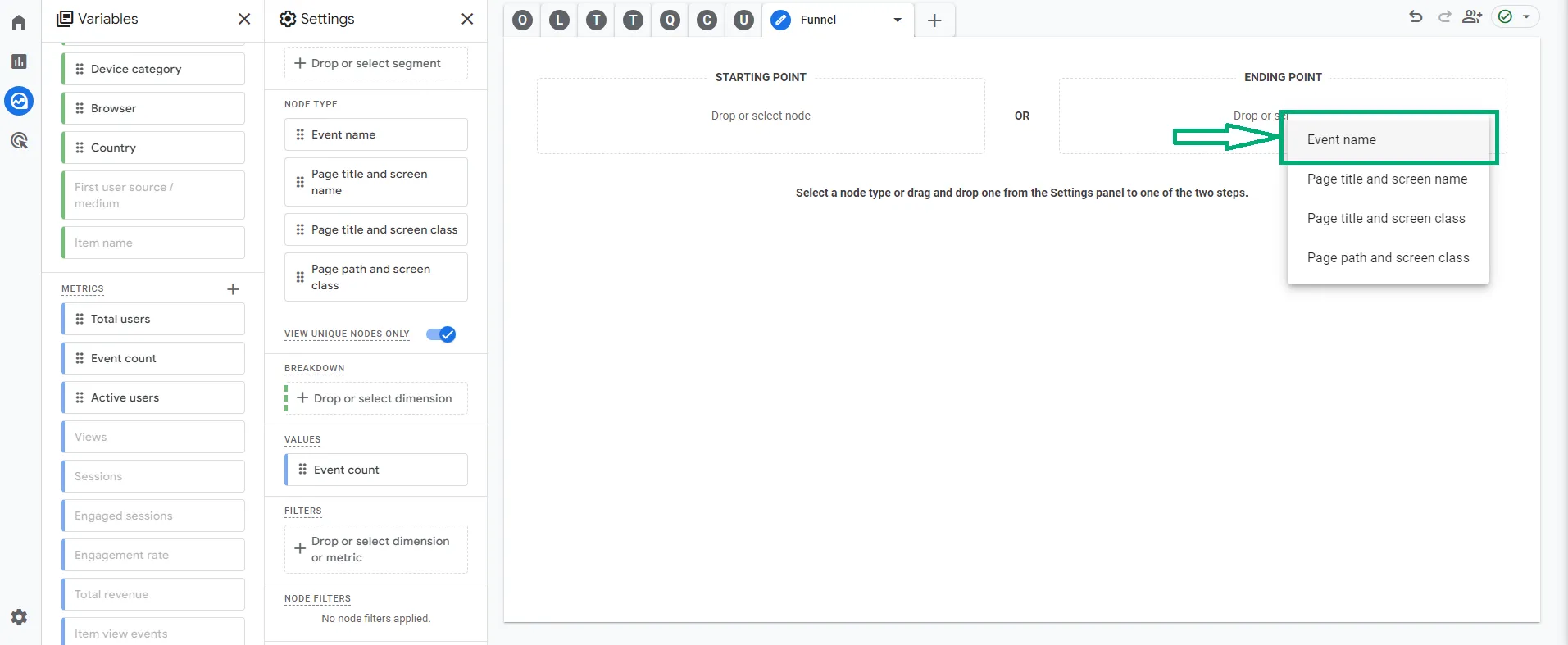This screenshot has height=645, width=1568.
Task: Select the Device category dimension chip
Action: (x=153, y=69)
